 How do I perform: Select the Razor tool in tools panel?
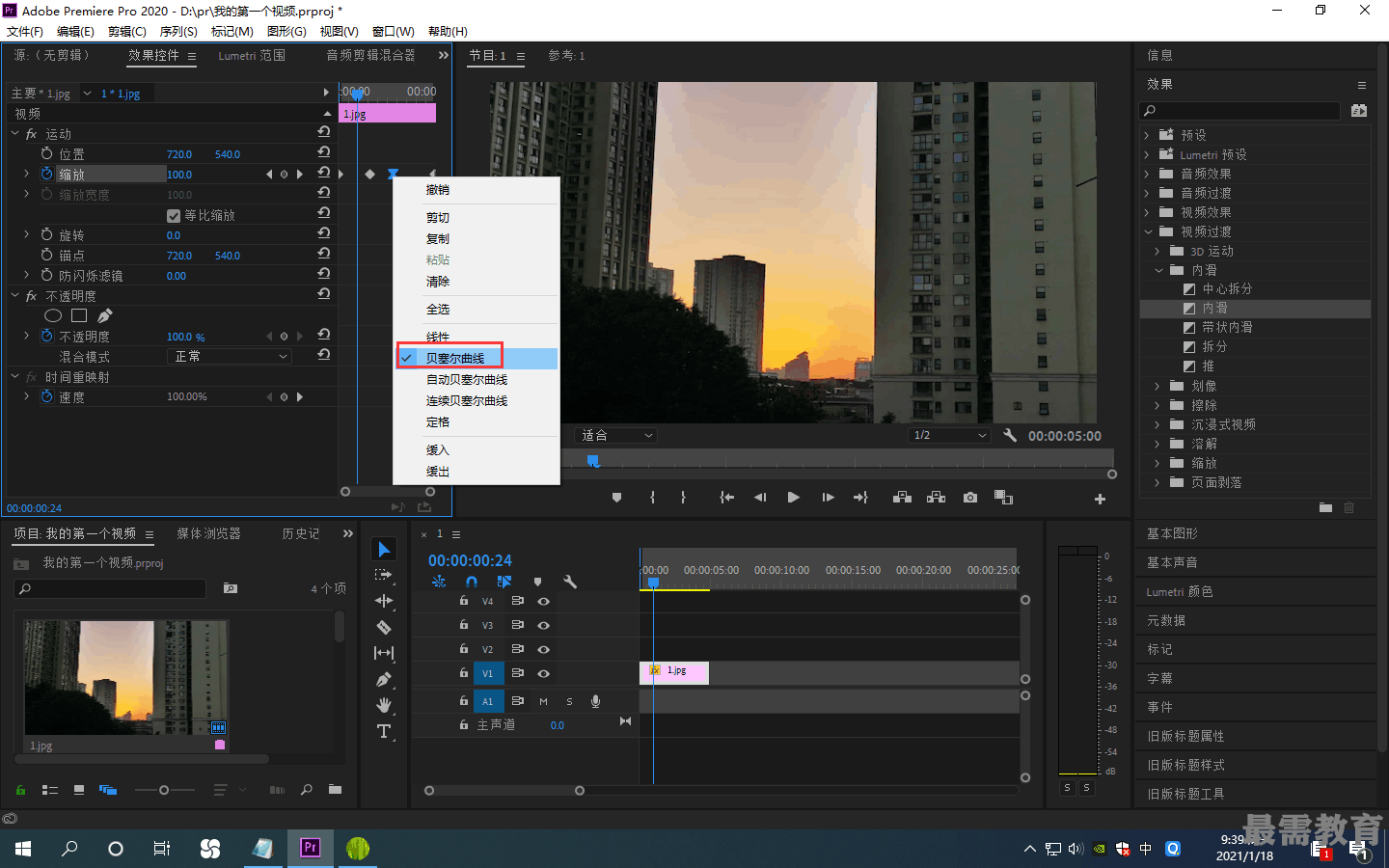[x=384, y=627]
